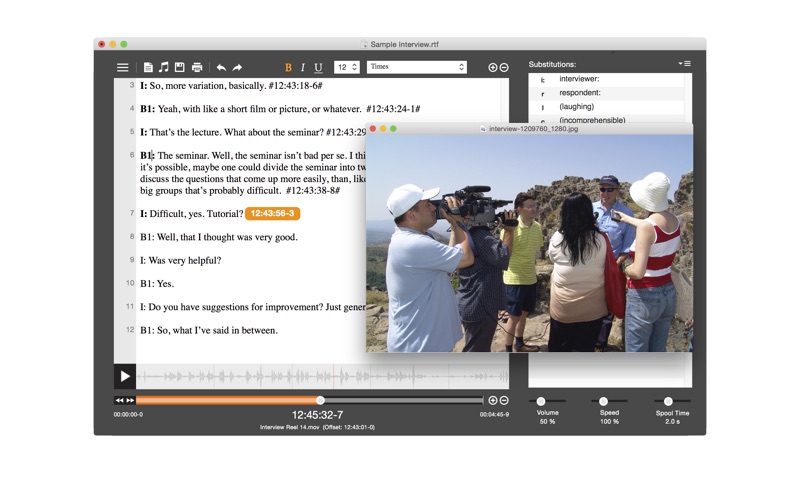Click the orange 12:43:56-3 timestamp tag
This screenshot has width=800, height=500.
click(272, 213)
